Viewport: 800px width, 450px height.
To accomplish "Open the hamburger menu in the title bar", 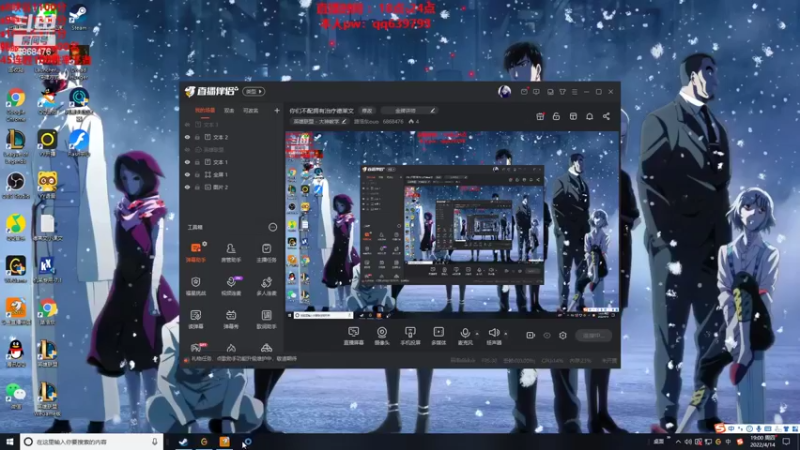I will (574, 92).
